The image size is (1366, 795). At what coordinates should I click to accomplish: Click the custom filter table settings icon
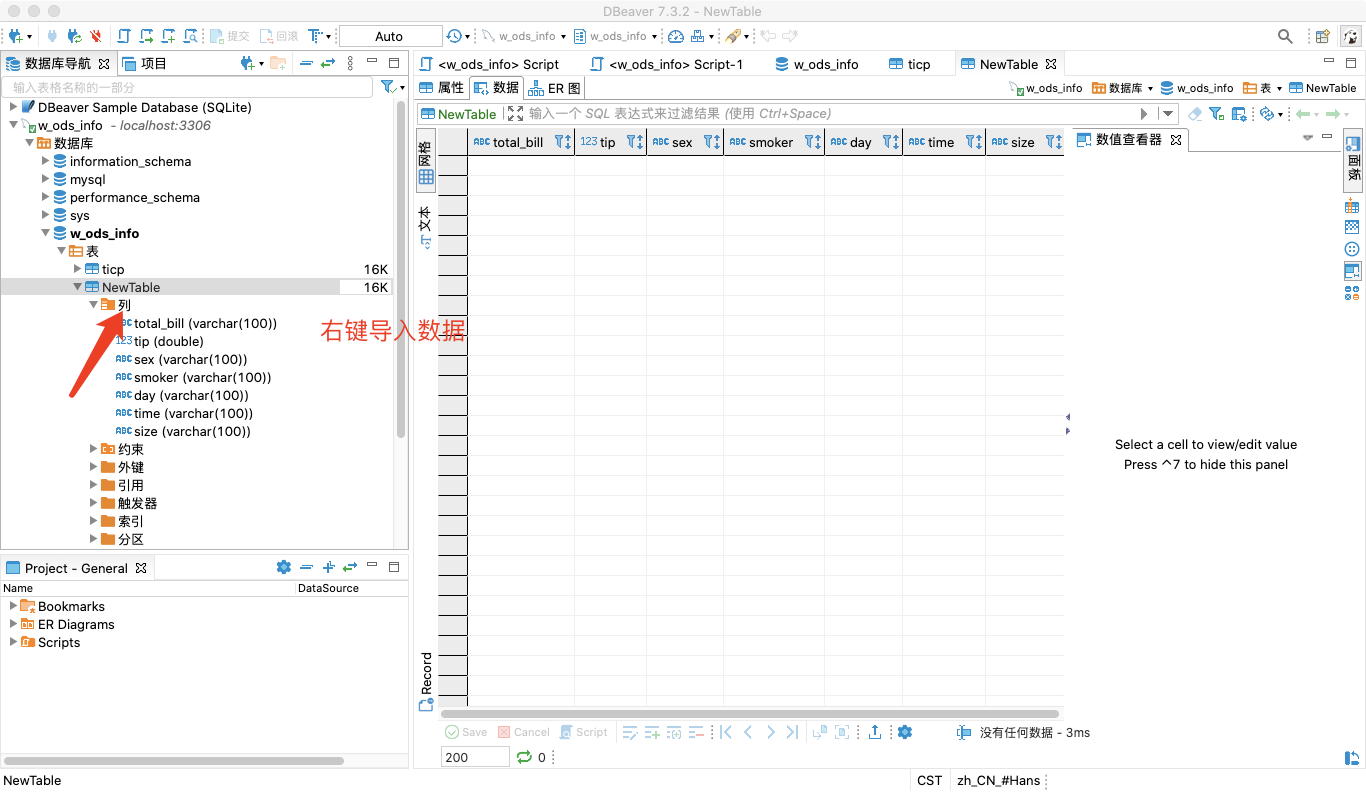(x=1239, y=114)
